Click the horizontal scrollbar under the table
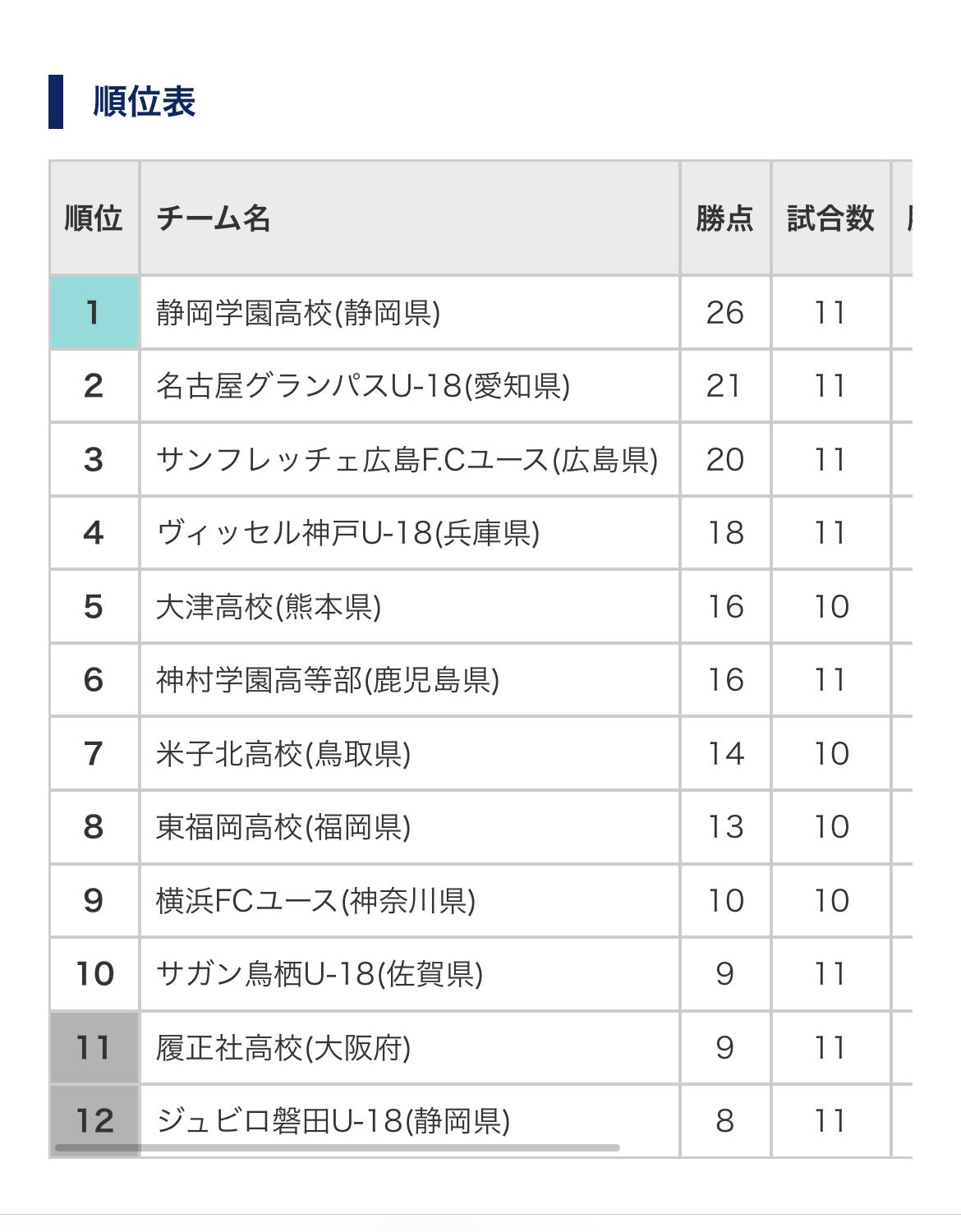Screen dimensions: 961x1232 [x=337, y=1147]
